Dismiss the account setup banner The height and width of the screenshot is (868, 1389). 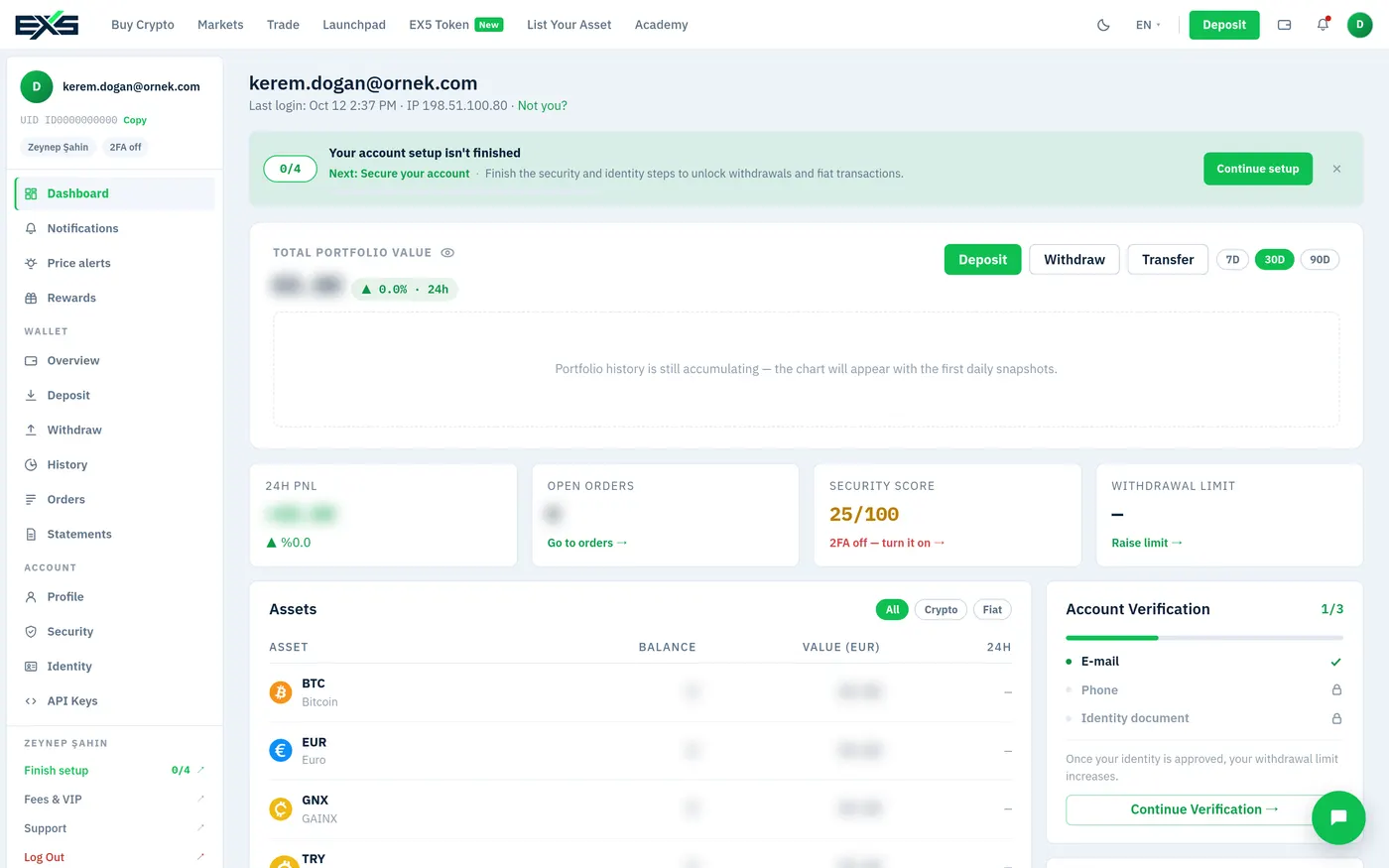(x=1336, y=169)
